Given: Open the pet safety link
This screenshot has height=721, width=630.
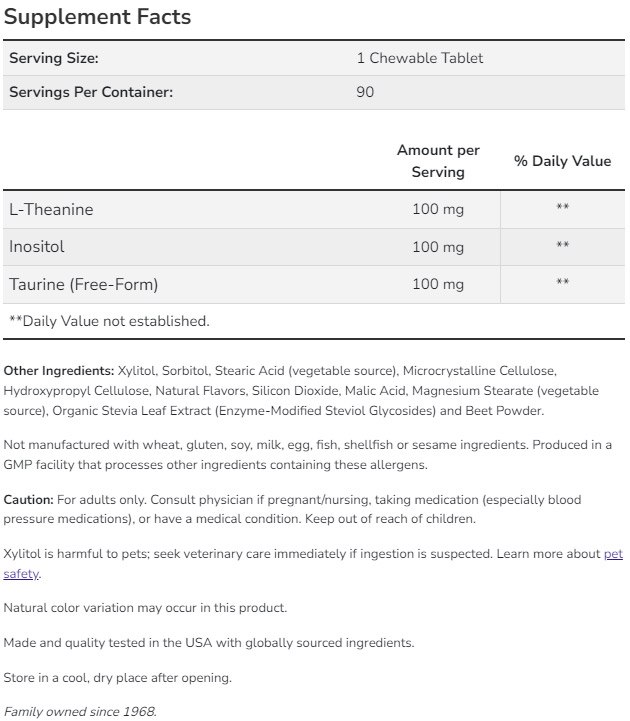Looking at the screenshot, I should (612, 553).
